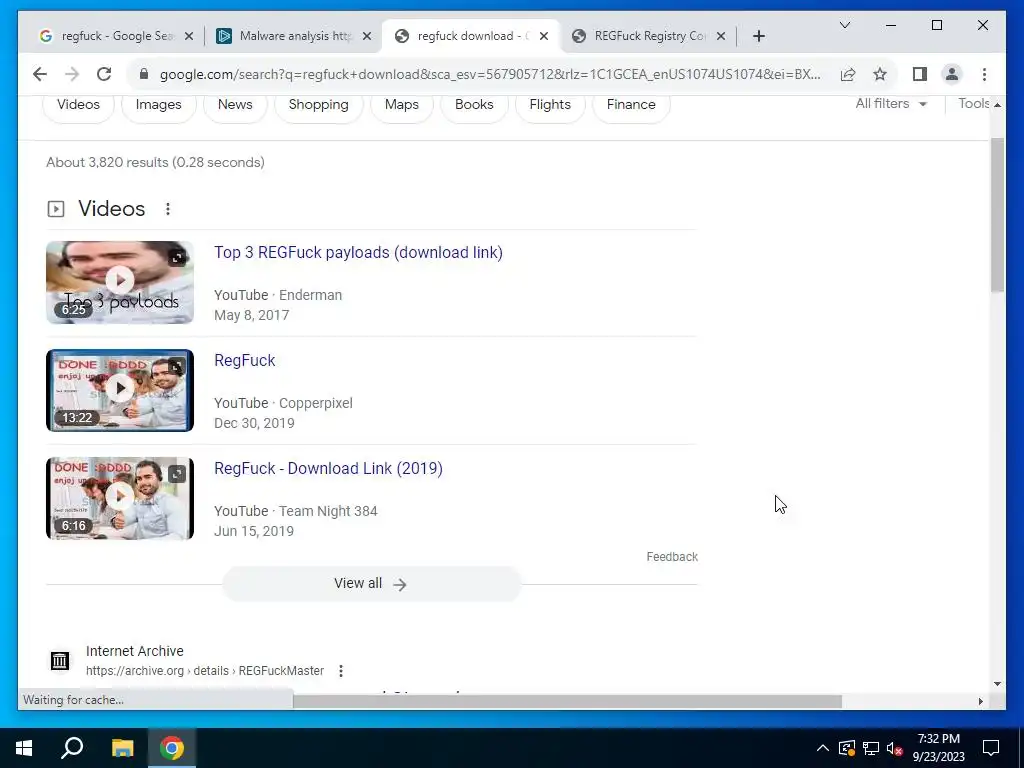1024x768 pixels.
Task: Filter results by Finance
Action: pyautogui.click(x=631, y=104)
